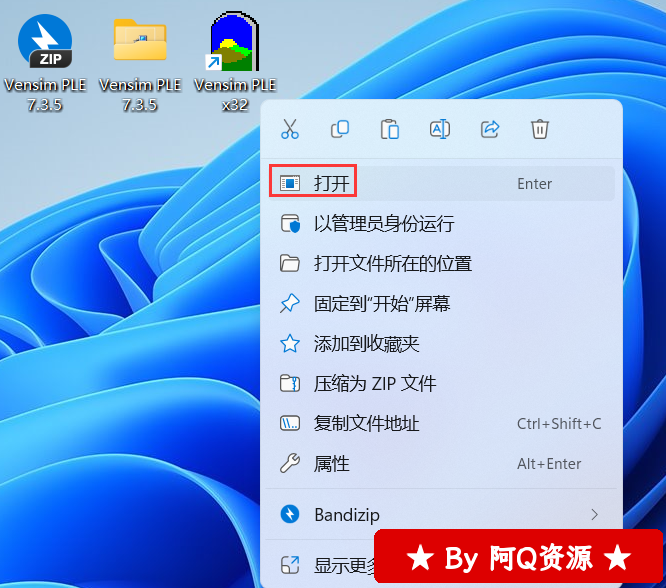Click the path icon beside 复制文件地址
The width and height of the screenshot is (666, 588).
coord(290,424)
